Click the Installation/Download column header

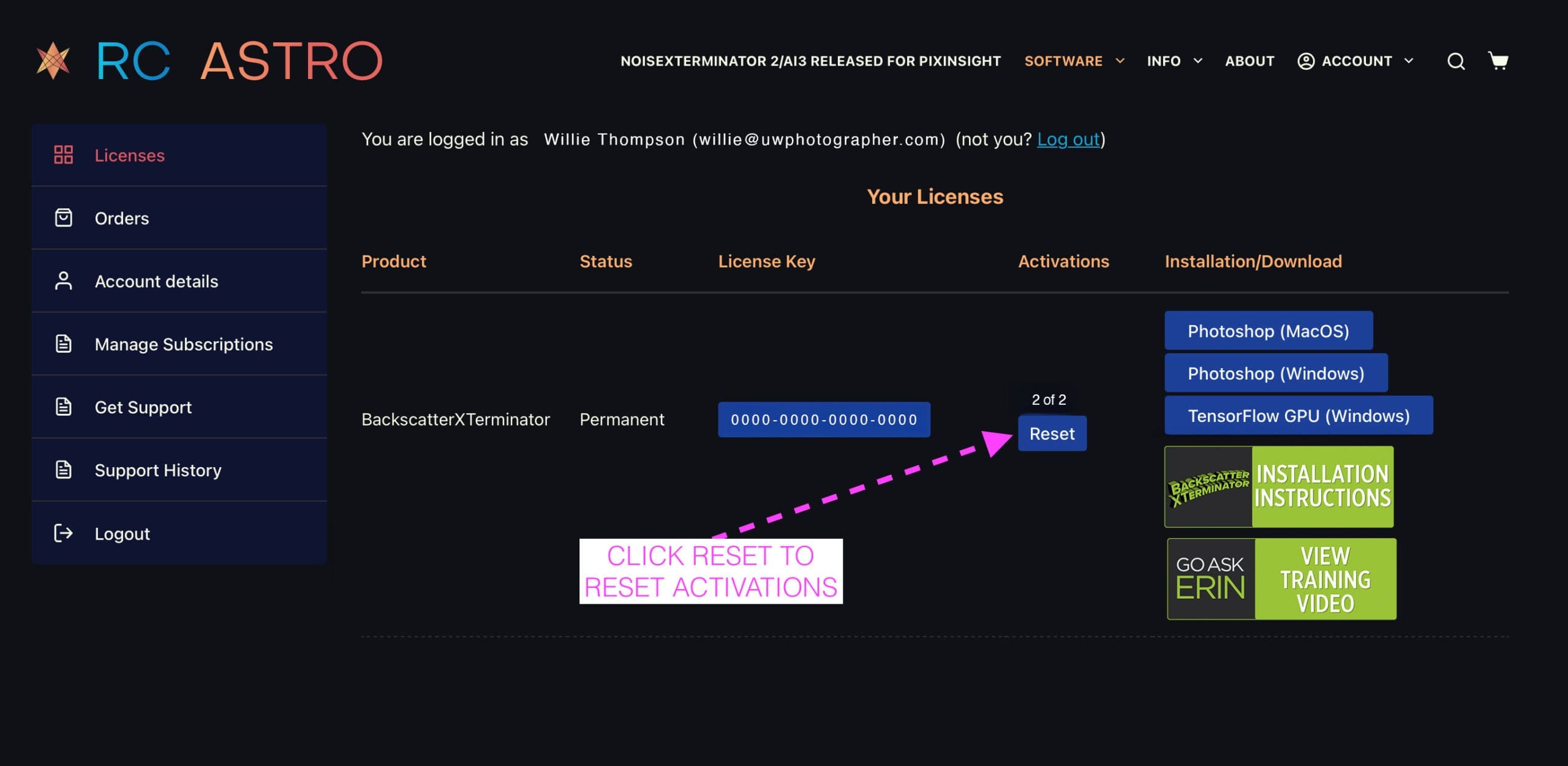pyautogui.click(x=1253, y=261)
